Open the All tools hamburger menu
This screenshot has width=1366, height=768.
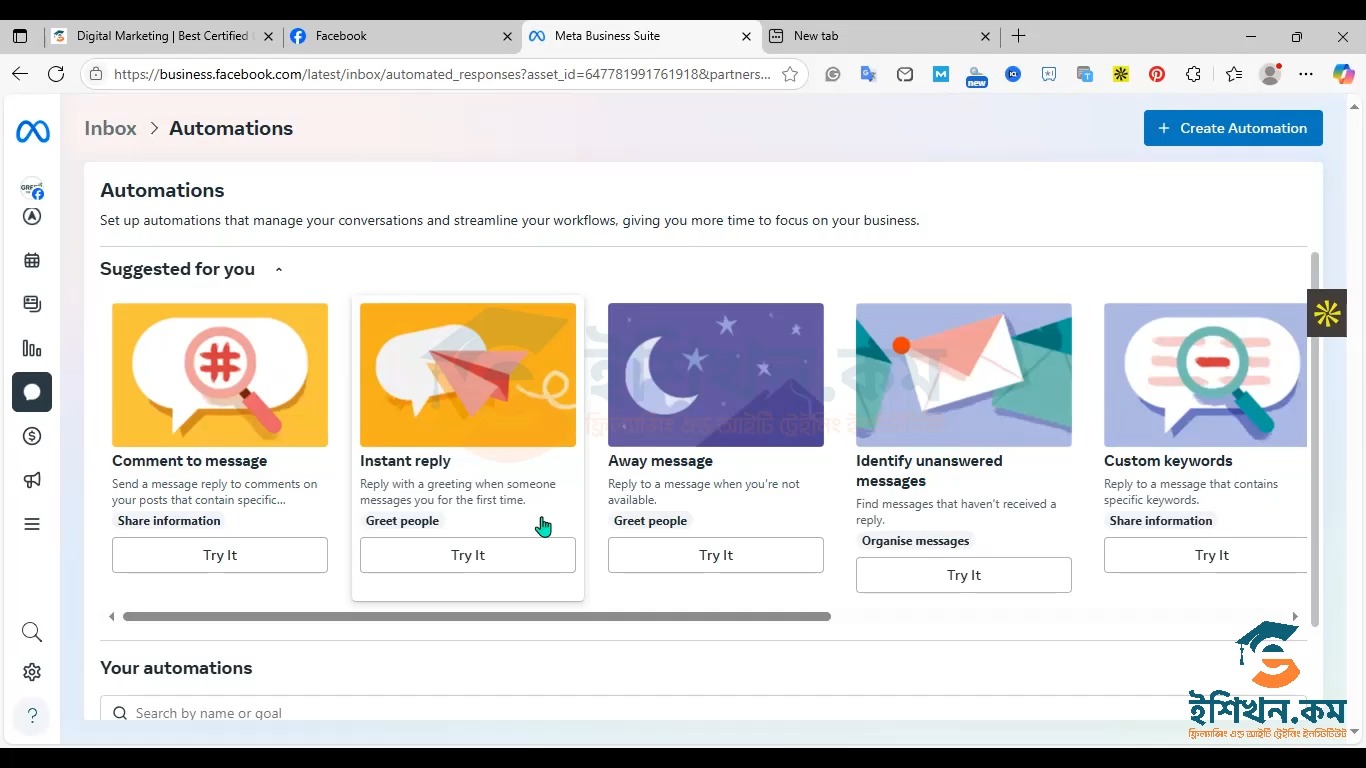(32, 524)
